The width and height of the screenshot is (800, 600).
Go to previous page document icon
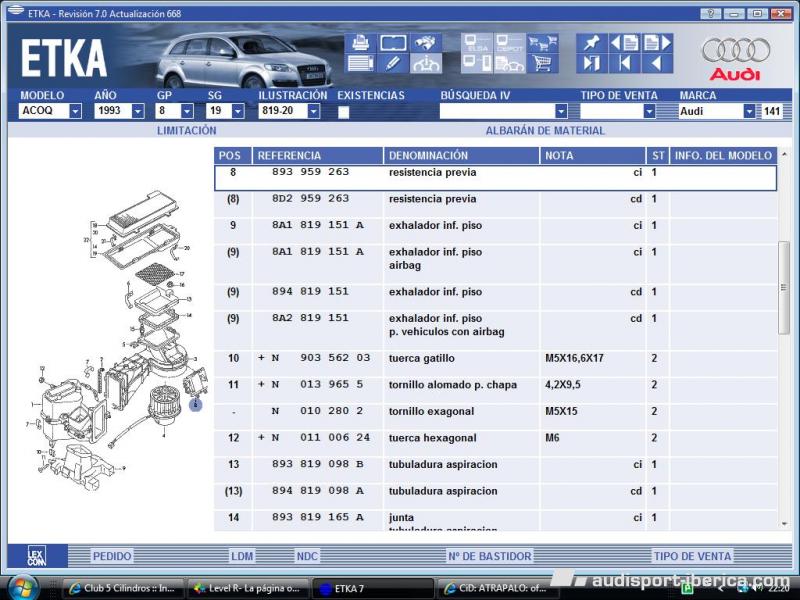[x=624, y=43]
